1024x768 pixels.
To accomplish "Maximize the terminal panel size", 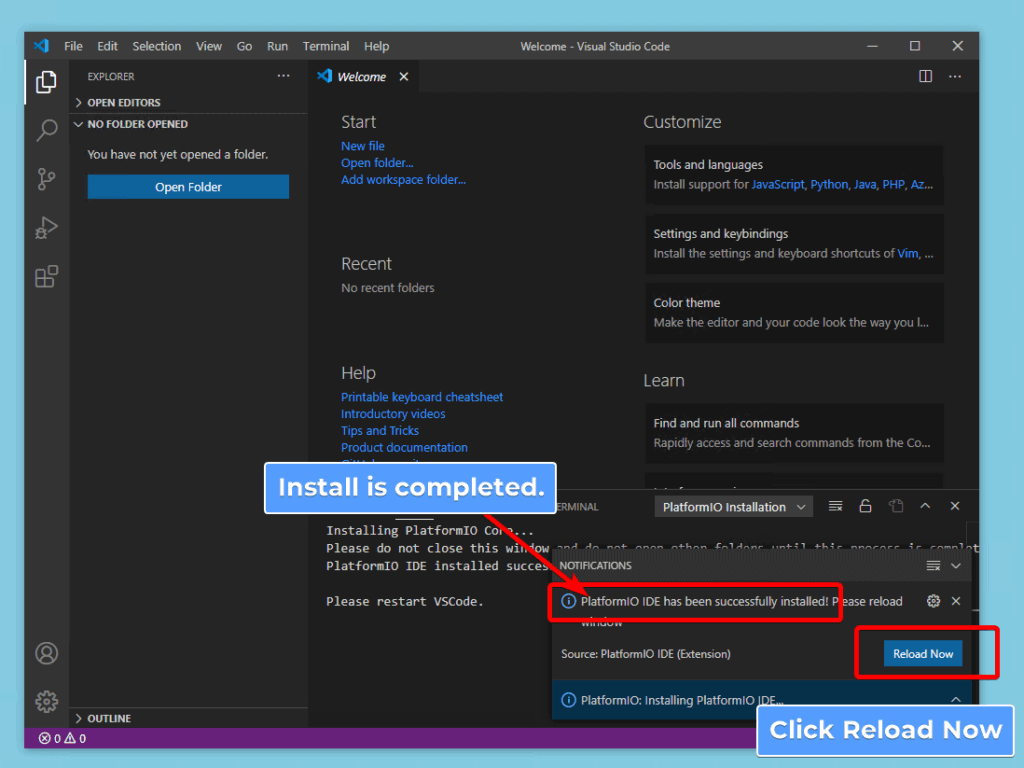I will pos(925,506).
